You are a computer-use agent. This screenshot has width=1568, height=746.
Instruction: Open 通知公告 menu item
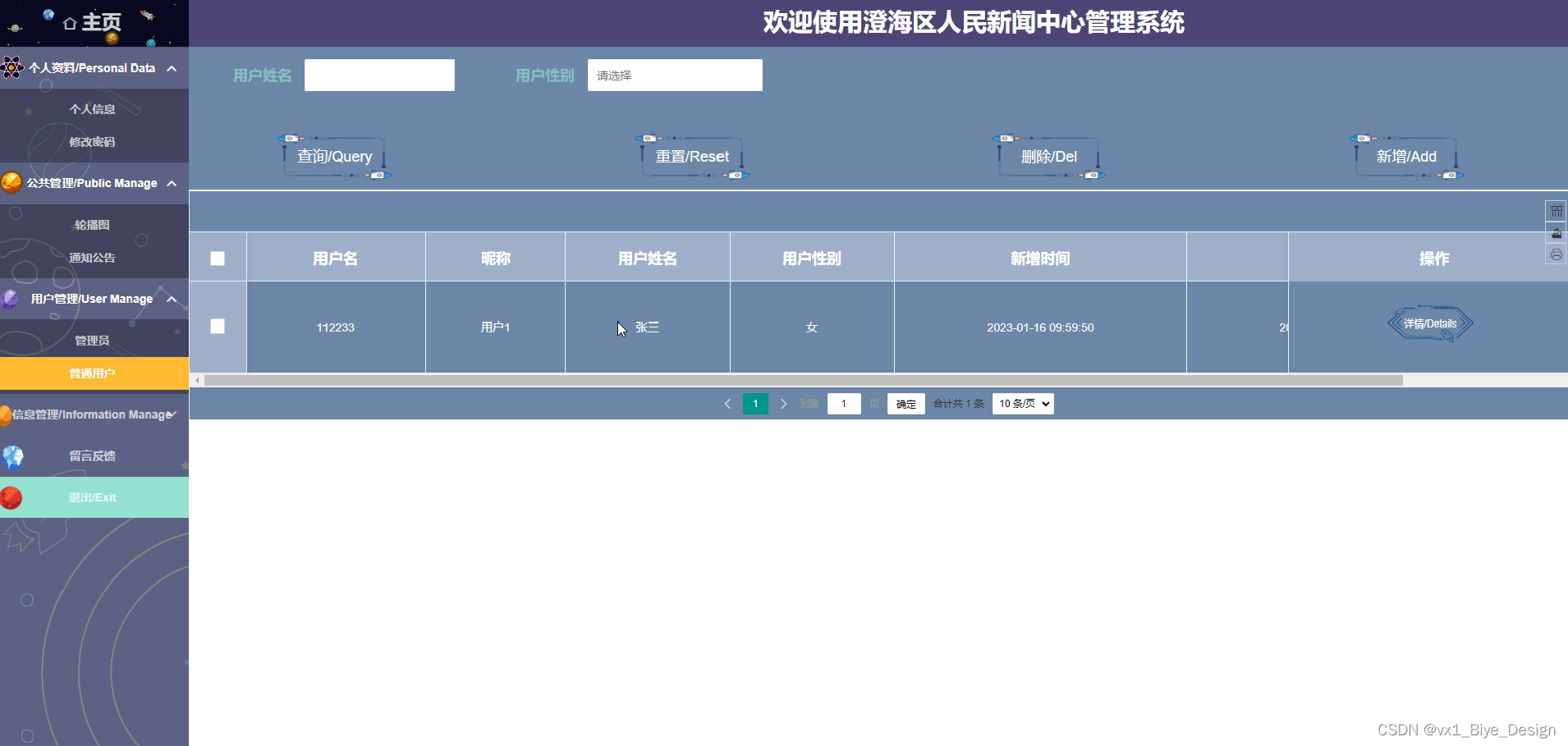pos(93,258)
